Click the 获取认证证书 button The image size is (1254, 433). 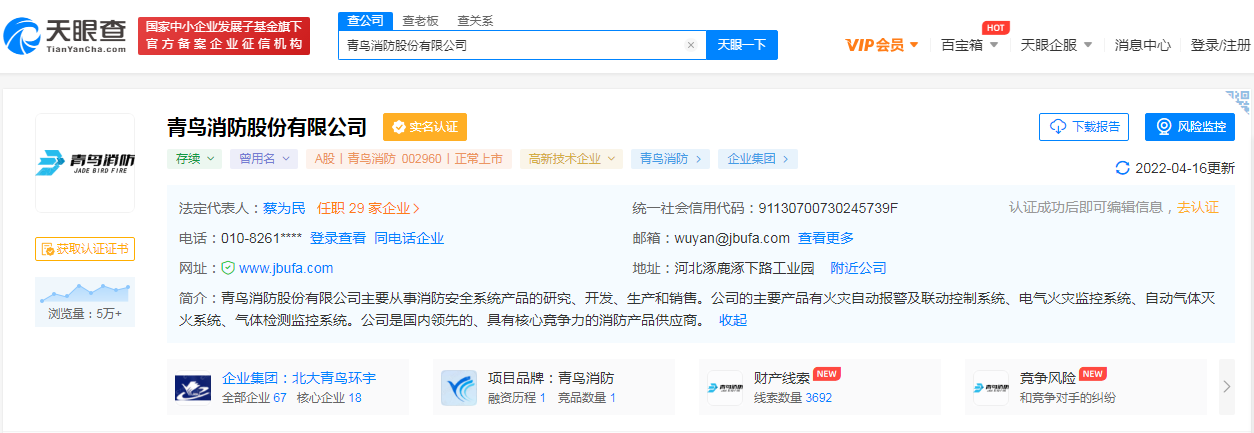85,249
